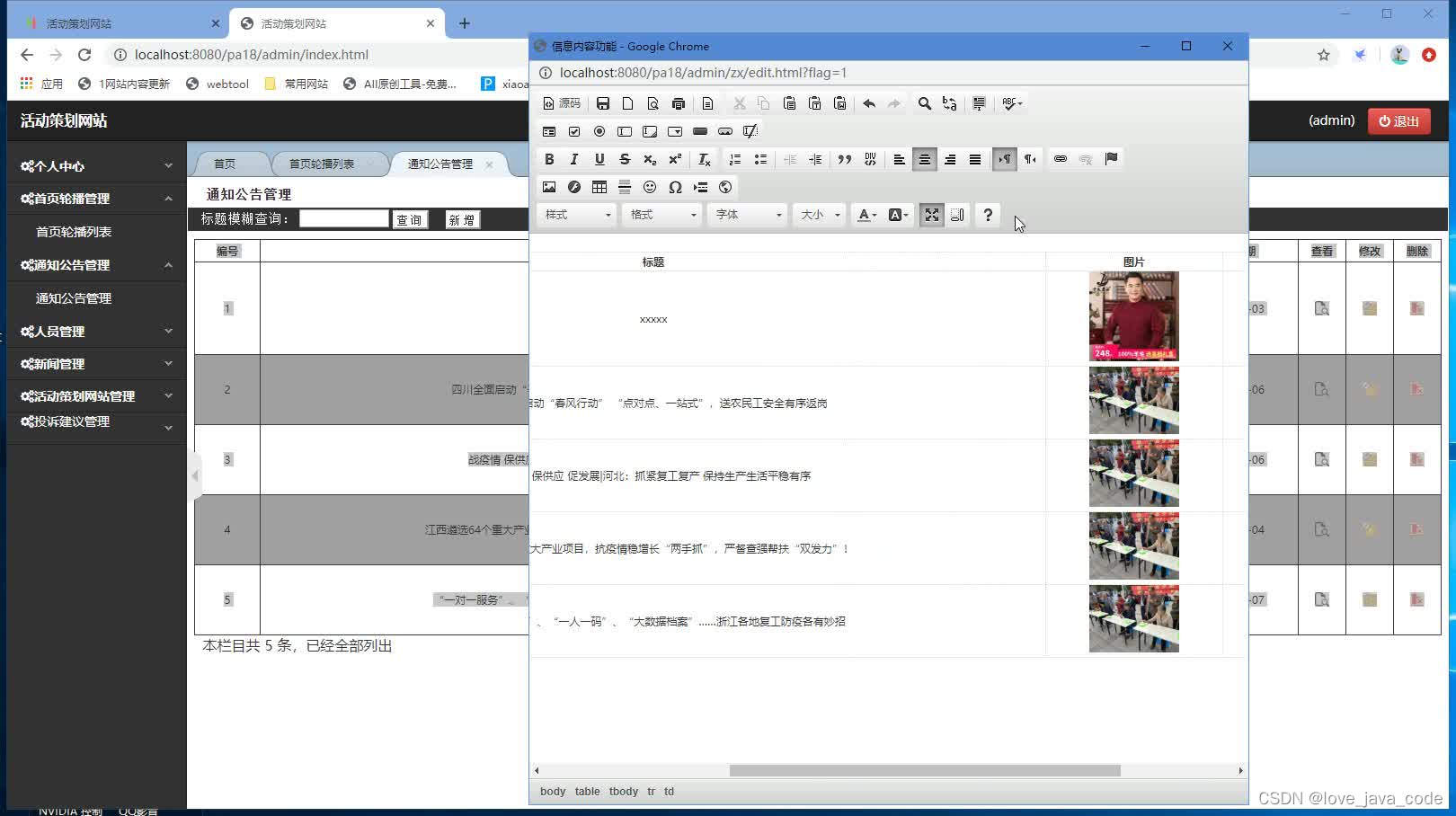
Task: Toggle italic formatting
Action: point(574,159)
